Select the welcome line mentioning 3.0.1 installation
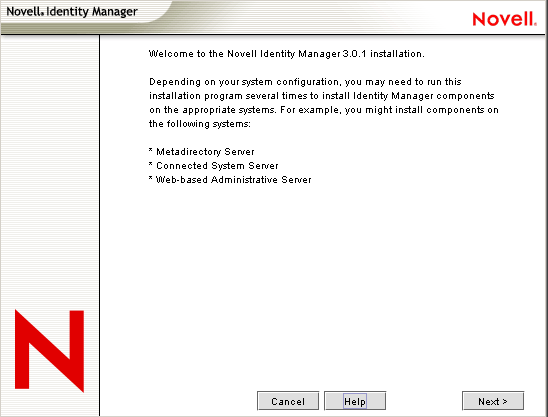This screenshot has height=417, width=548. tap(287, 54)
